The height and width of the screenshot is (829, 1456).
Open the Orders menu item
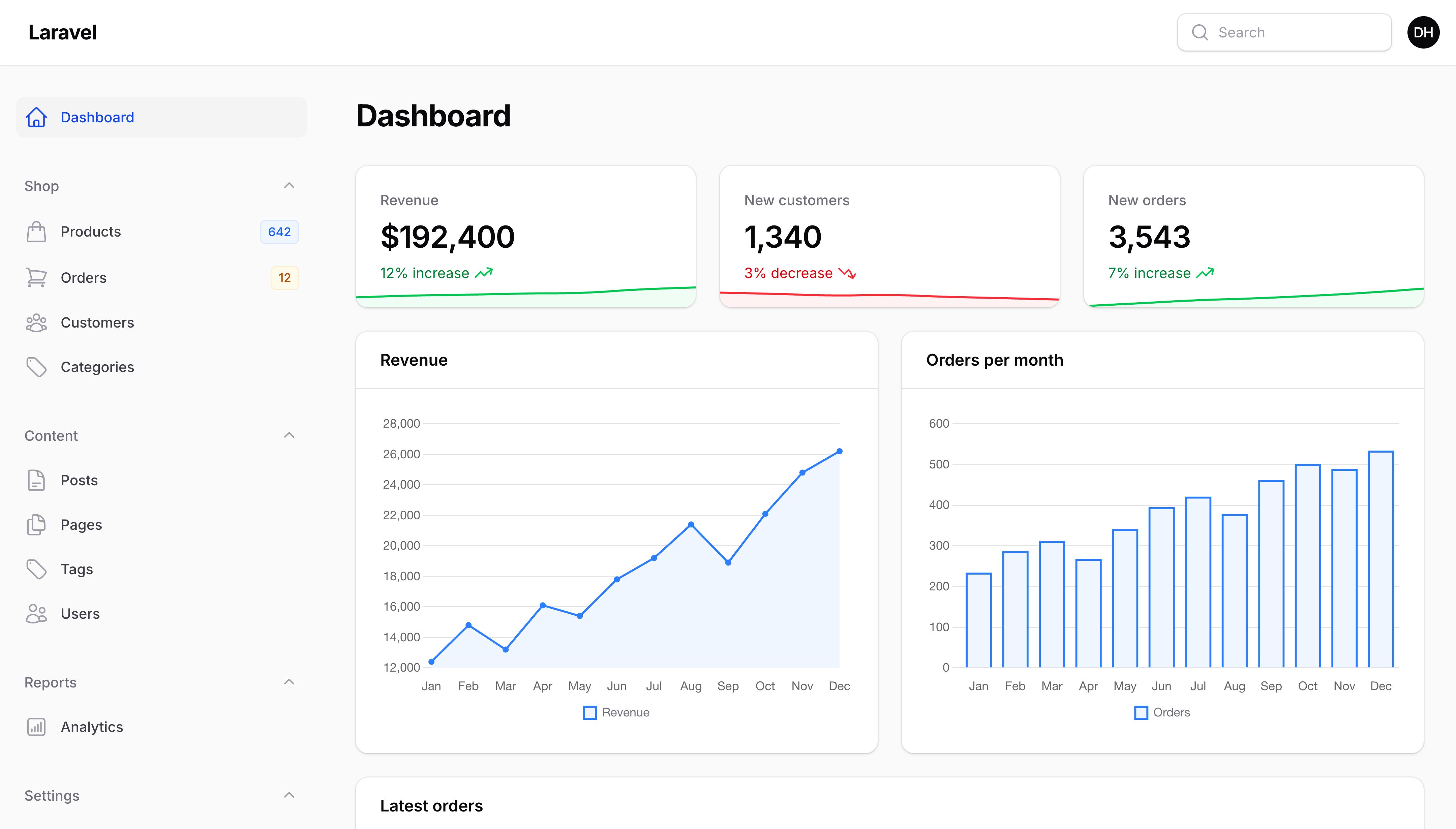pos(162,278)
